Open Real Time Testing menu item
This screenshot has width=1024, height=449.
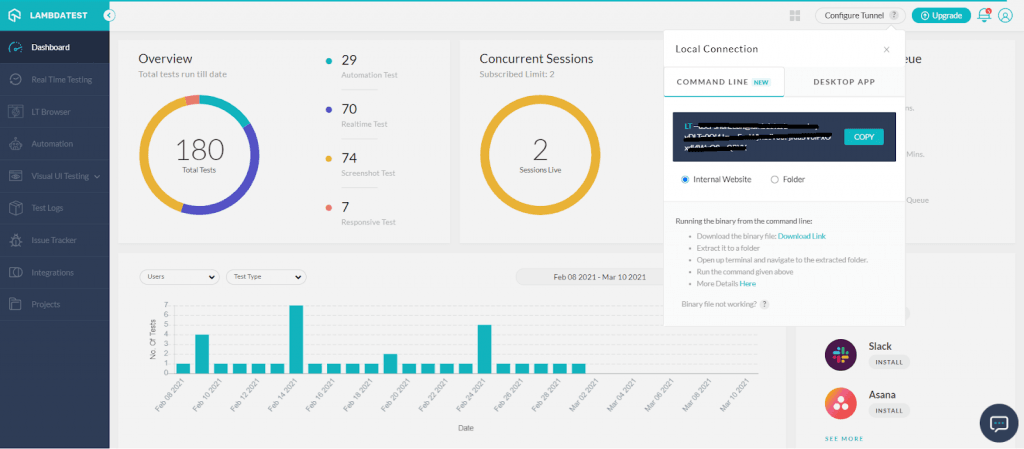(55, 80)
